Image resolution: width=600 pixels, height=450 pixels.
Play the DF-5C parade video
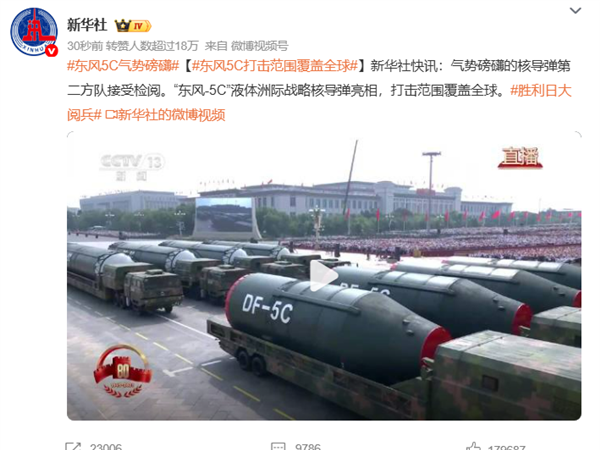tap(324, 276)
